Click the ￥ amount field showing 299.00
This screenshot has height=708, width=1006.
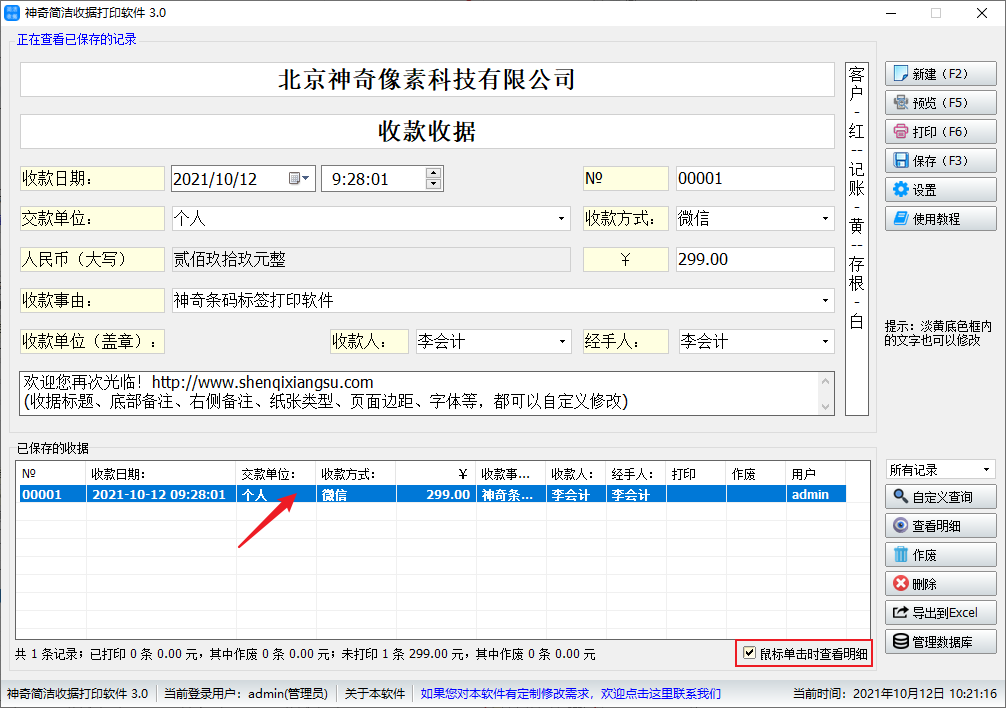tap(754, 260)
